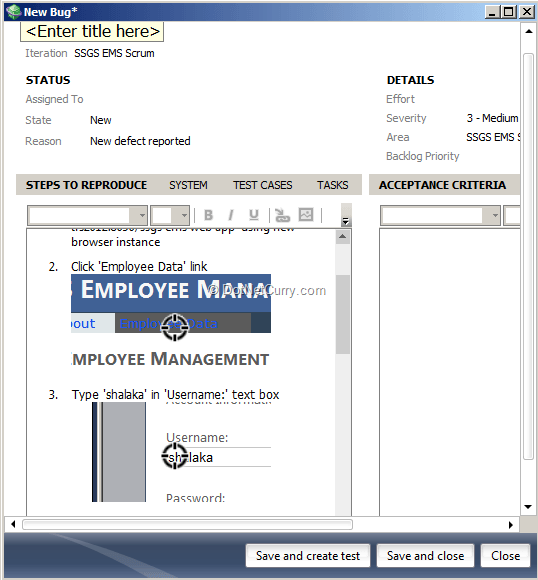Viewport: 538px width, 580px height.
Task: Toggle Underline formatting in steps toolbar
Action: click(x=254, y=215)
